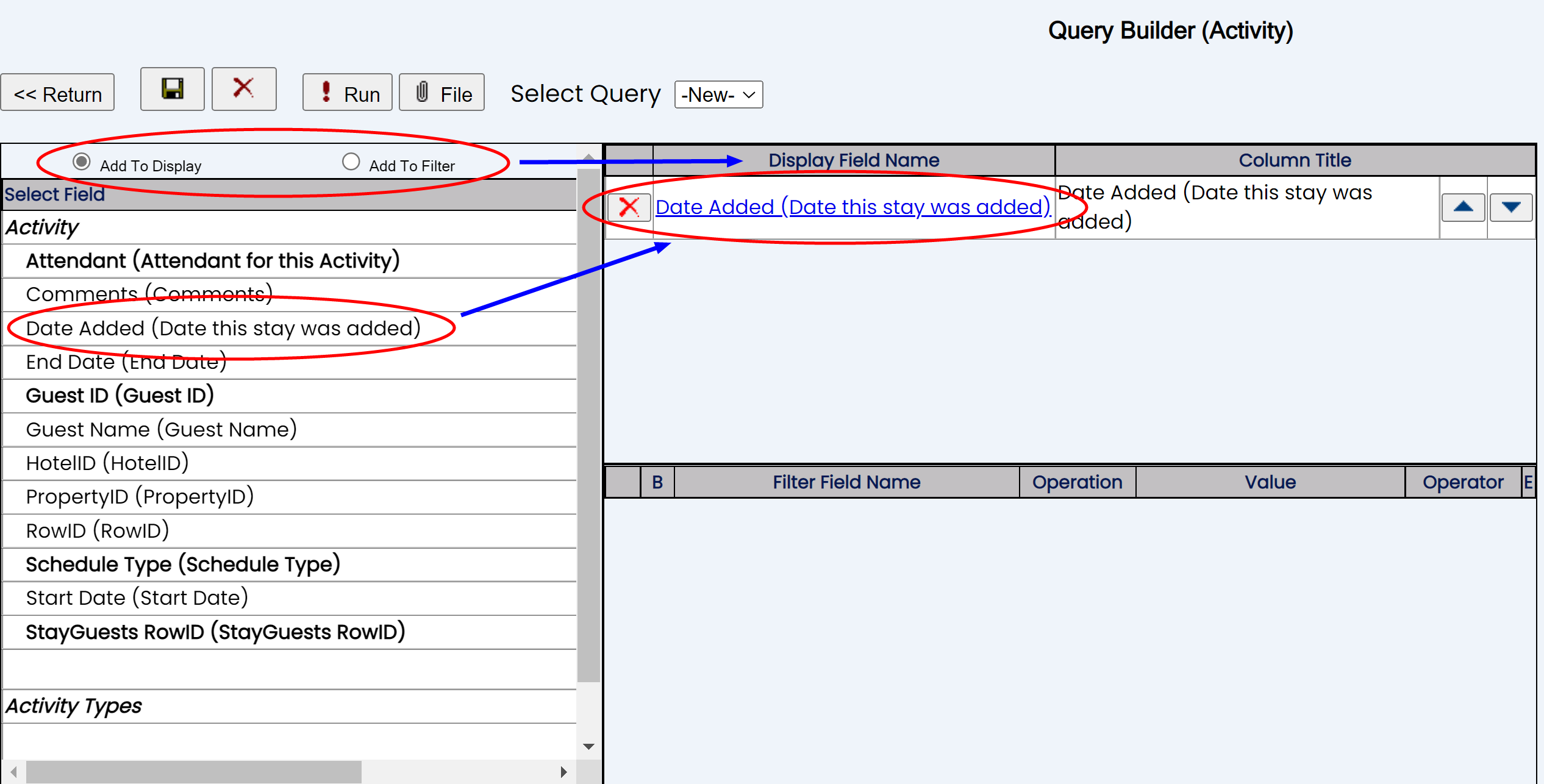This screenshot has height=784, width=1544.
Task: Choose the Comments (Comments) field
Action: click(x=290, y=294)
